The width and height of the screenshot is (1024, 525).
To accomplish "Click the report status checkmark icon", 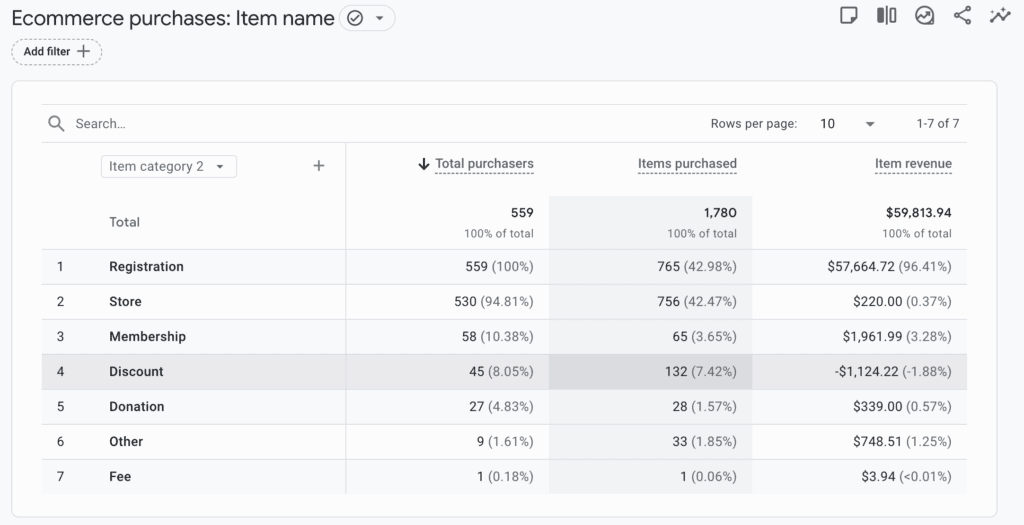I will click(x=355, y=18).
